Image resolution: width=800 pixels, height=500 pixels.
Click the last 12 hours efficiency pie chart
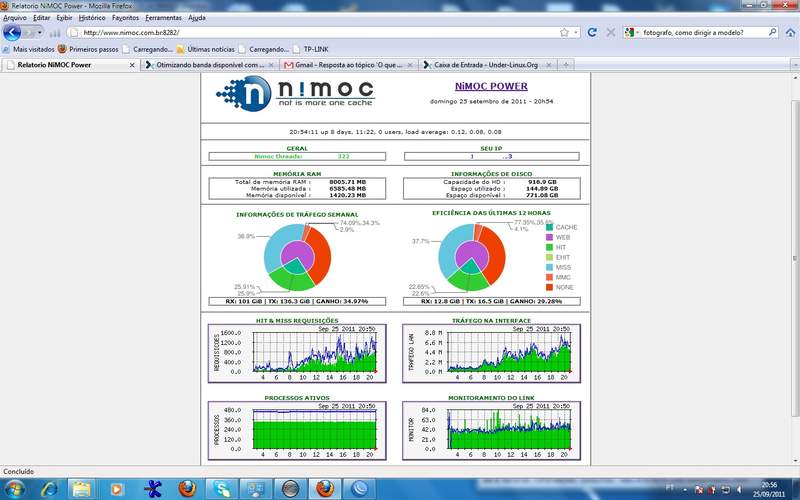coord(471,257)
